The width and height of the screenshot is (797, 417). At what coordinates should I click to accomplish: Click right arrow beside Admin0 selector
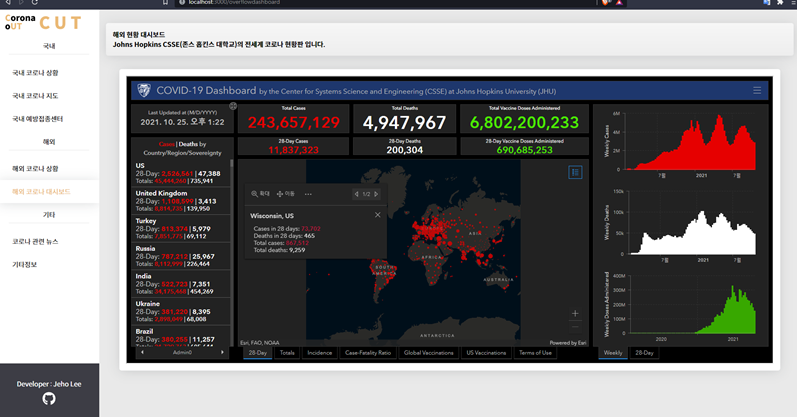point(222,352)
